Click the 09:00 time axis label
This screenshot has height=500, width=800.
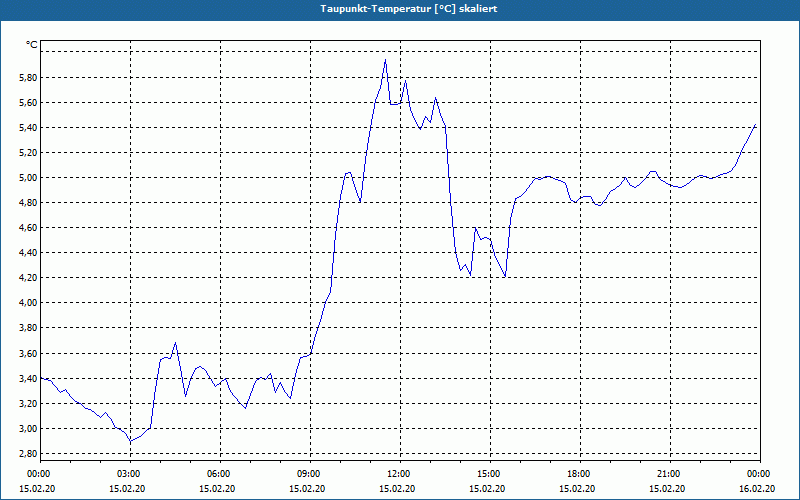[x=310, y=474]
